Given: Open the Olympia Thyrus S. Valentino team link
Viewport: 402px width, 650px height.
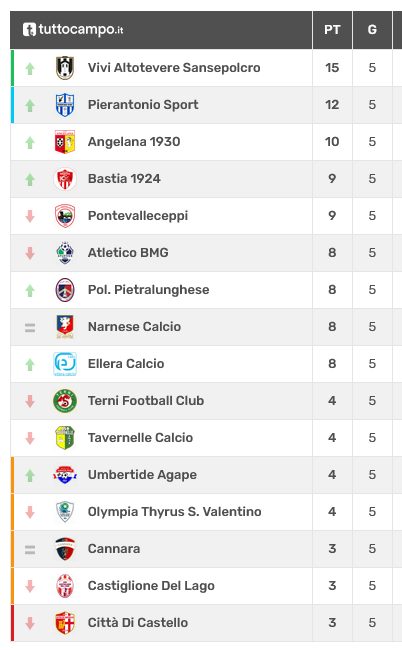Looking at the screenshot, I should pos(174,512).
